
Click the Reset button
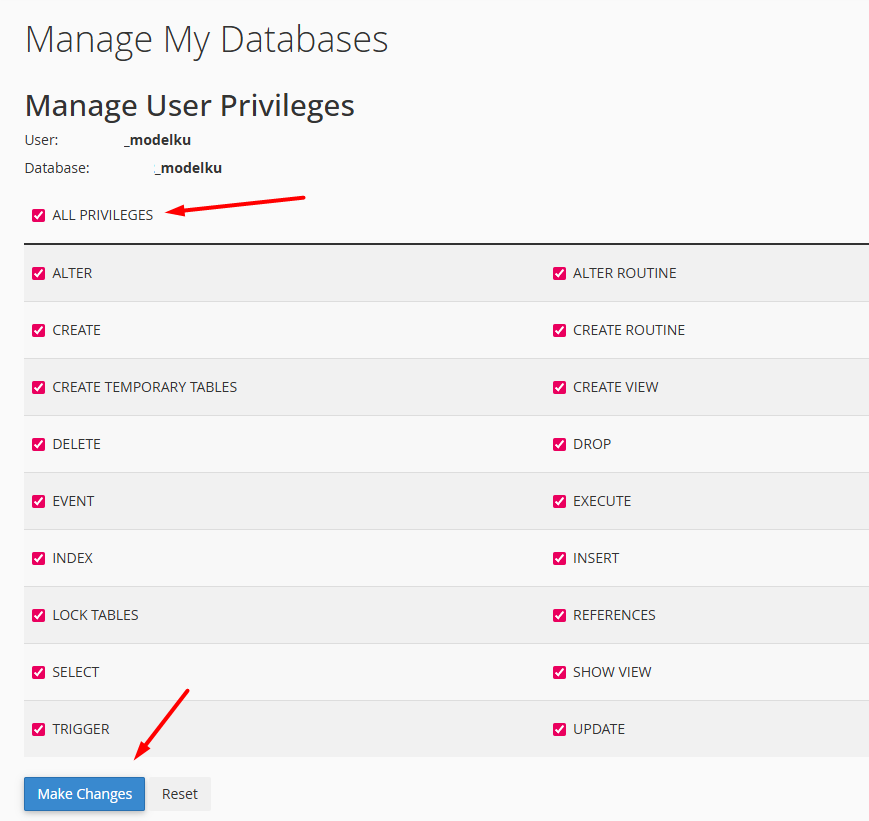click(x=179, y=793)
